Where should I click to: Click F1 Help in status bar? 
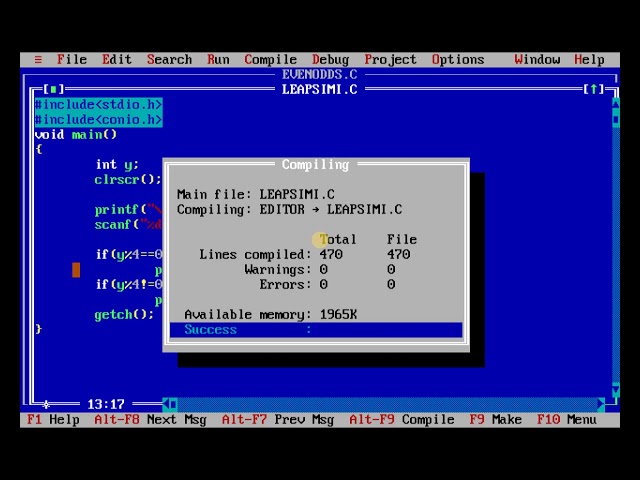pos(53,420)
